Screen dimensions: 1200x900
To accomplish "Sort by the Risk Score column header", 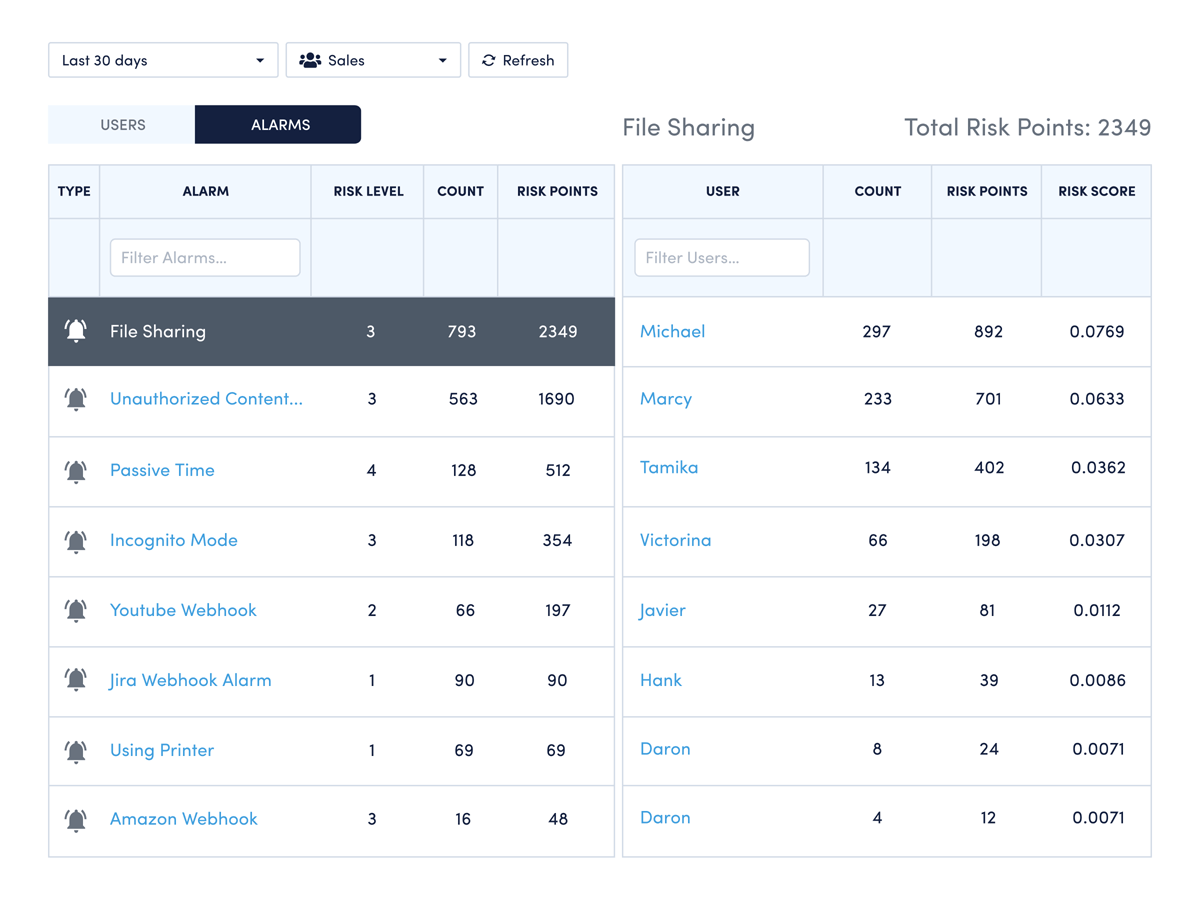I will (x=1096, y=191).
